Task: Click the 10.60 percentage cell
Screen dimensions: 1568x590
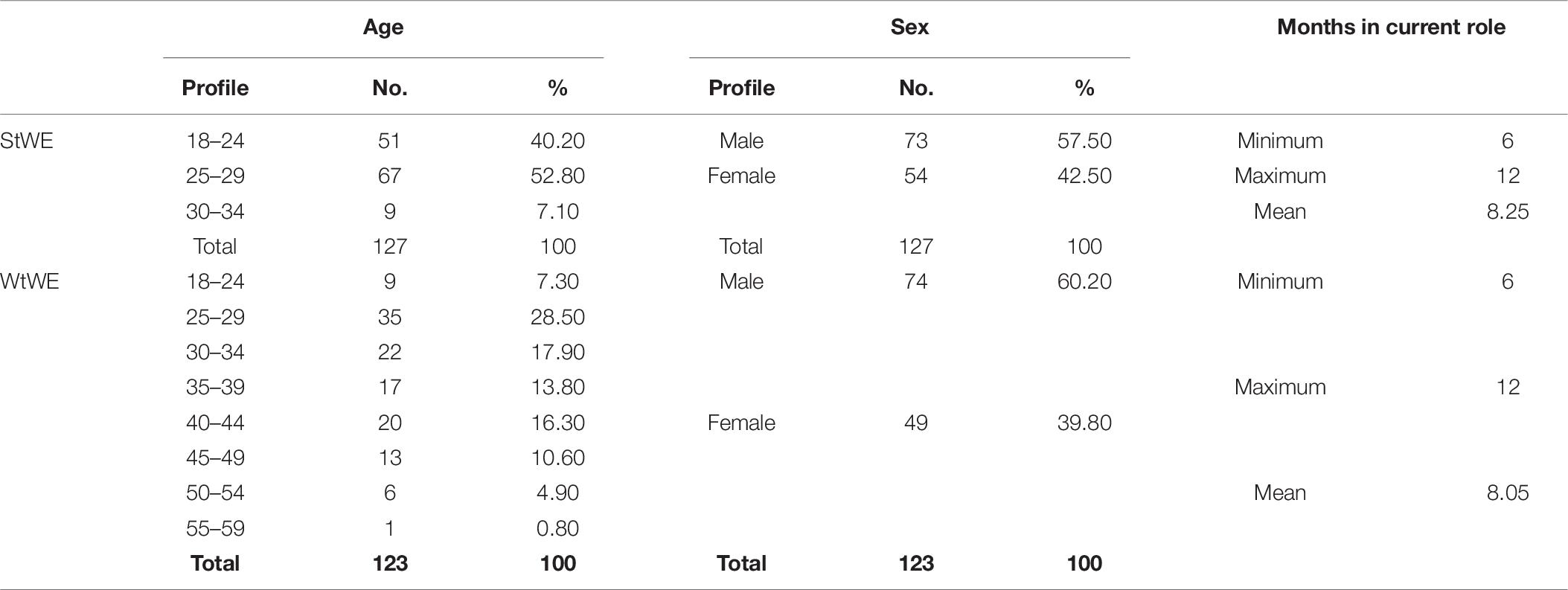Action: point(557,458)
